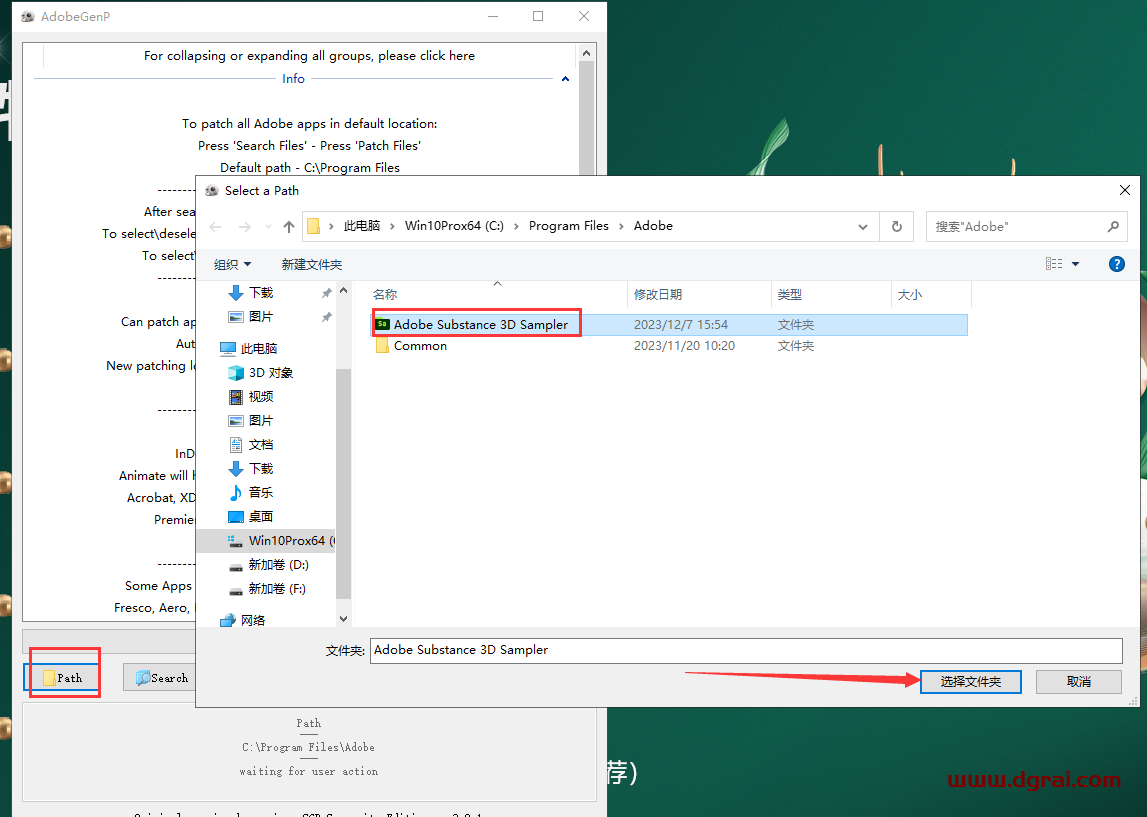The height and width of the screenshot is (817, 1147).
Task: Open view options dropdown arrow
Action: [x=1075, y=264]
